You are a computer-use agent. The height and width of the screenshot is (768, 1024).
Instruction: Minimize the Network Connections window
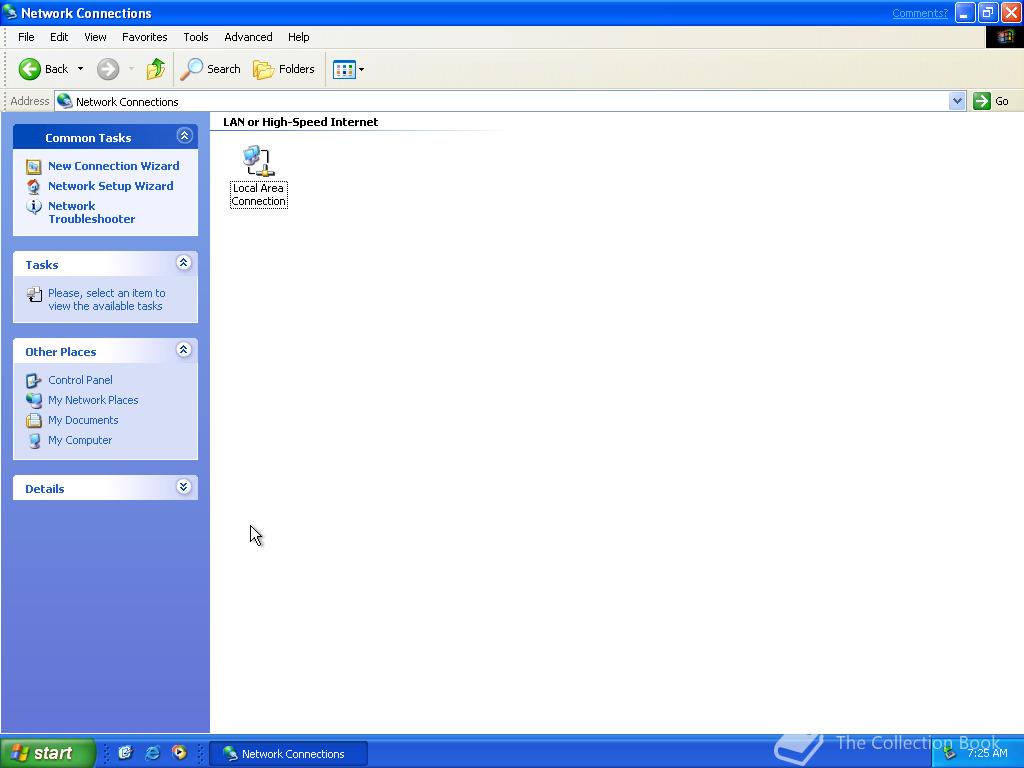[x=965, y=13]
